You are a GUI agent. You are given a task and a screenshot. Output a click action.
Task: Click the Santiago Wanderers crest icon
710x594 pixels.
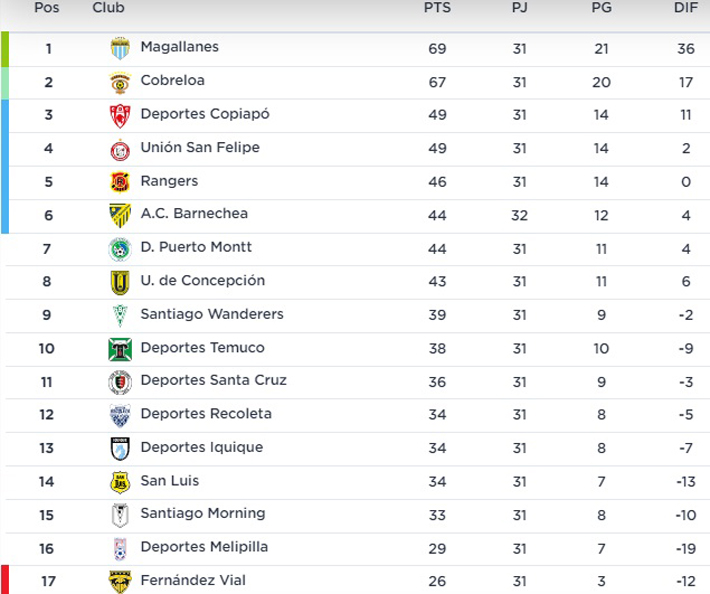tap(120, 315)
